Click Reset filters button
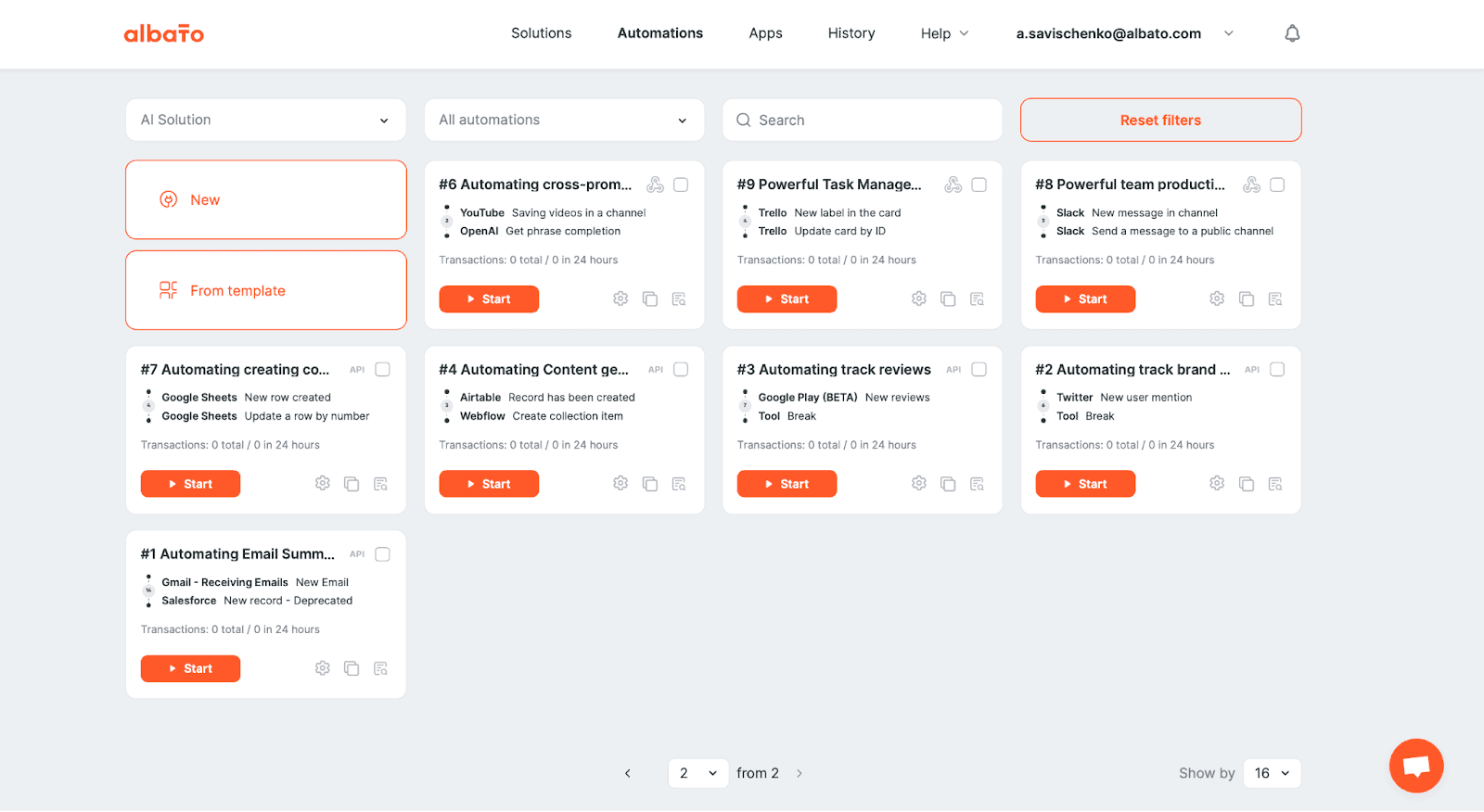This screenshot has height=812, width=1484. tap(1160, 120)
